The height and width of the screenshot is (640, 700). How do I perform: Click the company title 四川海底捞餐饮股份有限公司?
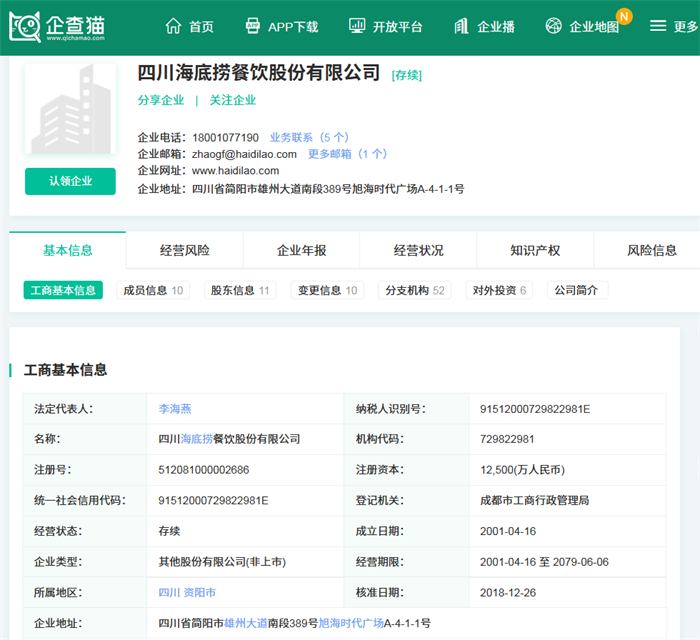(258, 73)
